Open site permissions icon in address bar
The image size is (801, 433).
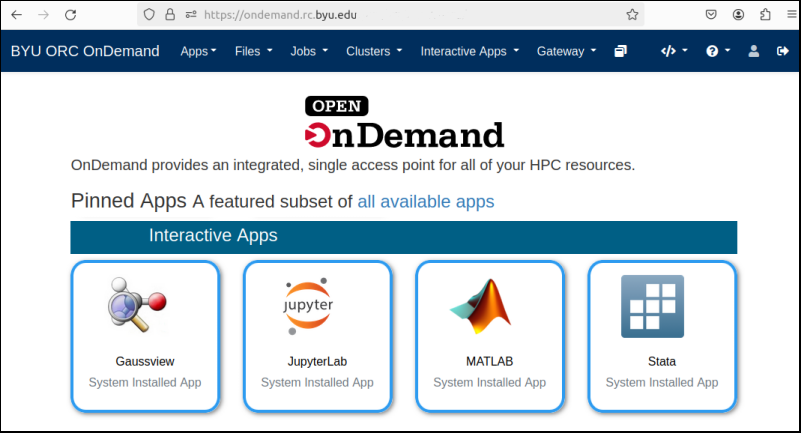pyautogui.click(x=191, y=14)
